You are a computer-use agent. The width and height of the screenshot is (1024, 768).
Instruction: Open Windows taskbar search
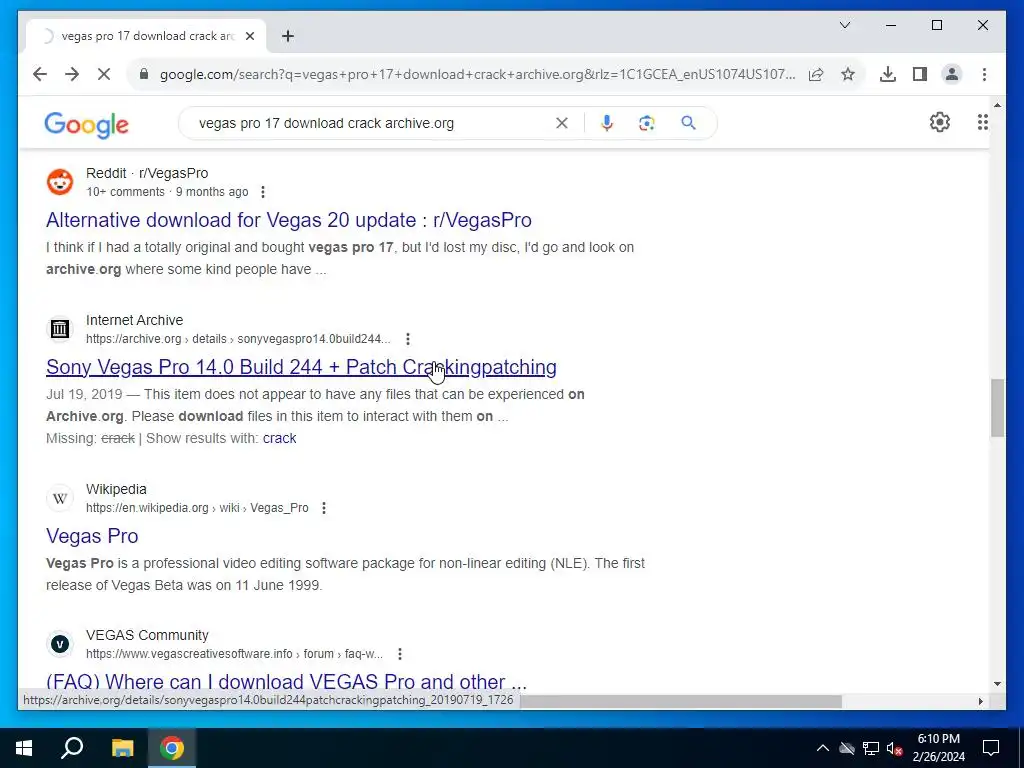pos(72,748)
